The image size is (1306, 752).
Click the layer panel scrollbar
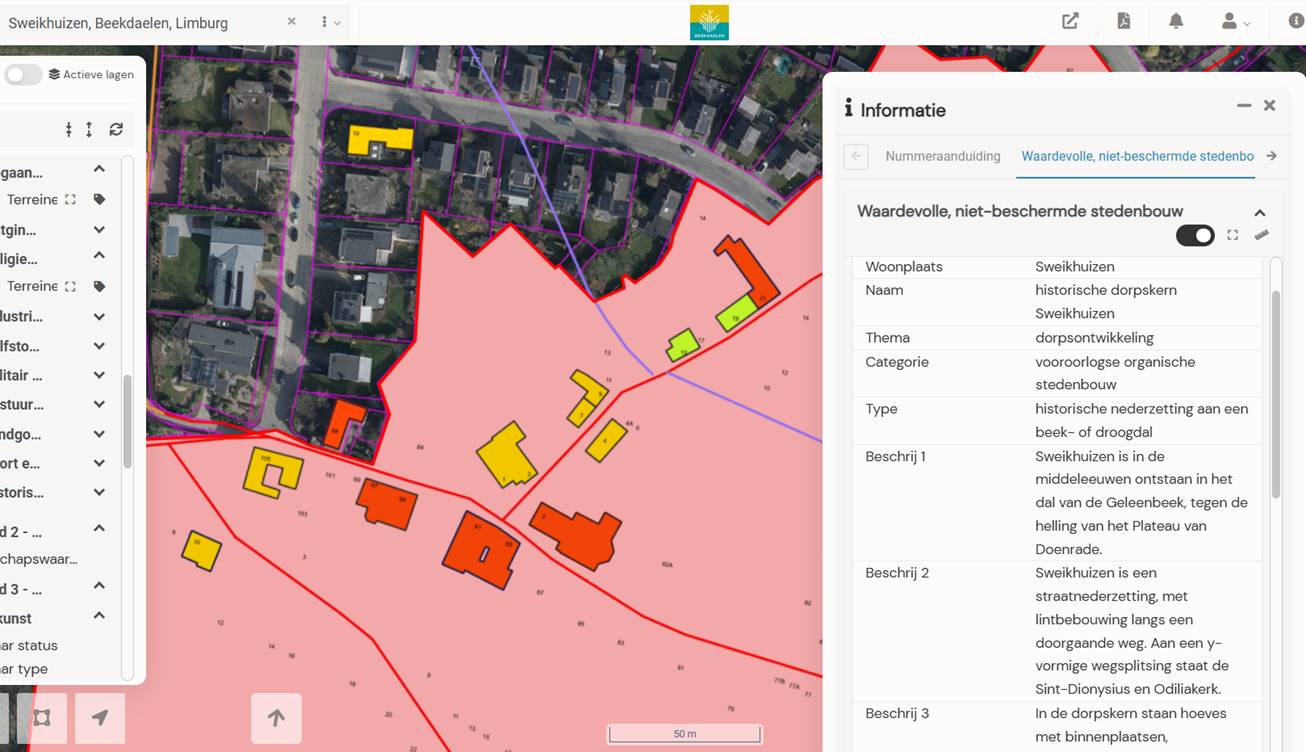coord(127,420)
